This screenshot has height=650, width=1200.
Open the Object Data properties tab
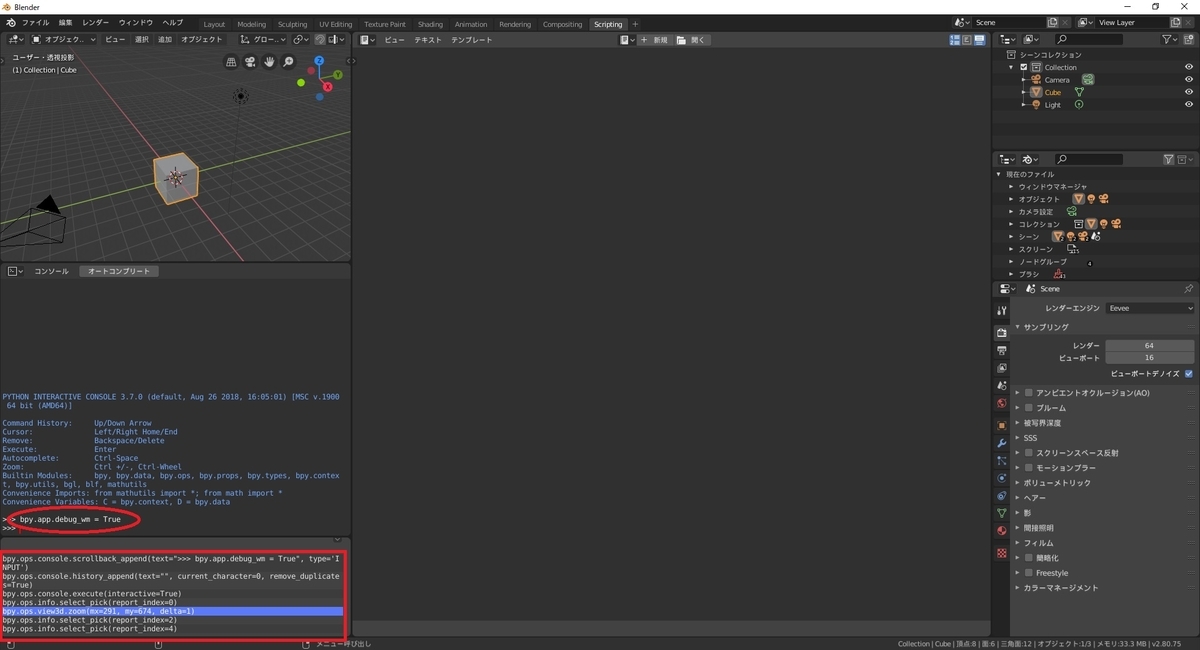(1001, 513)
